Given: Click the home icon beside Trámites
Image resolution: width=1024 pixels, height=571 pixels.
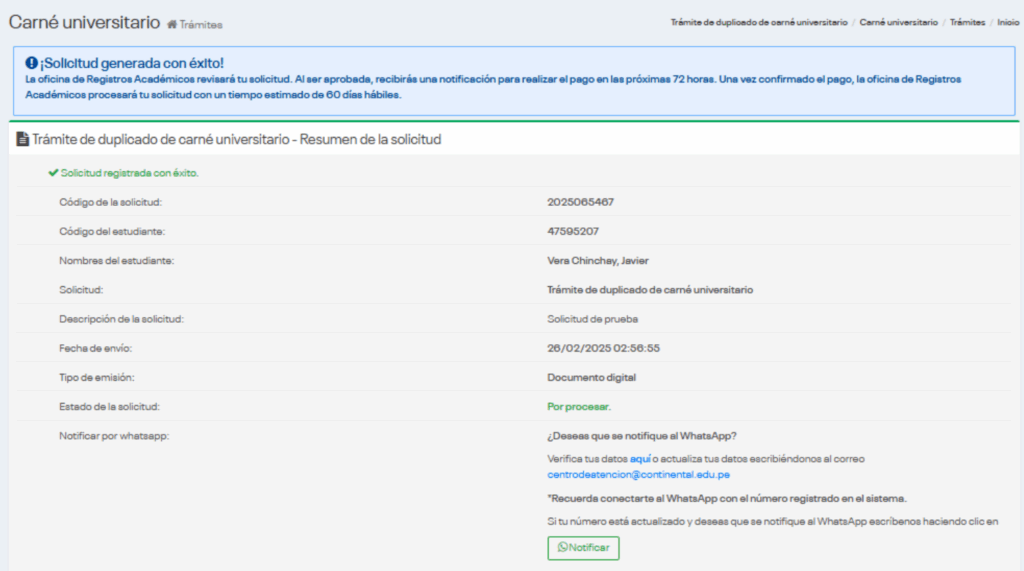Looking at the screenshot, I should [172, 24].
